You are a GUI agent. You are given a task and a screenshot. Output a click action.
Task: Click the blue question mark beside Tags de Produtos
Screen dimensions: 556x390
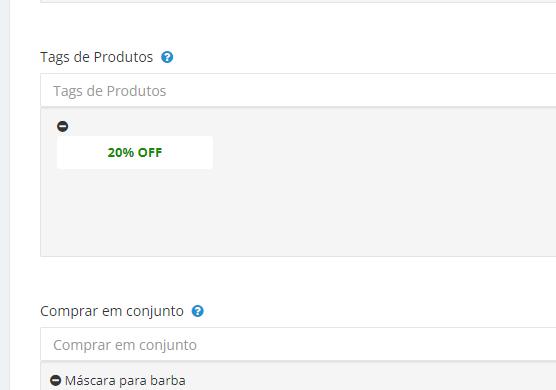coord(167,57)
